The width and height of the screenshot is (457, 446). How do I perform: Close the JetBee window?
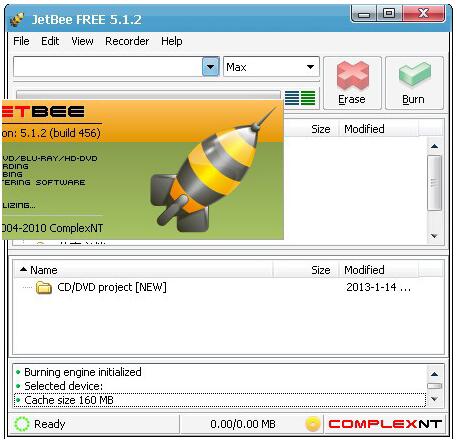click(423, 14)
